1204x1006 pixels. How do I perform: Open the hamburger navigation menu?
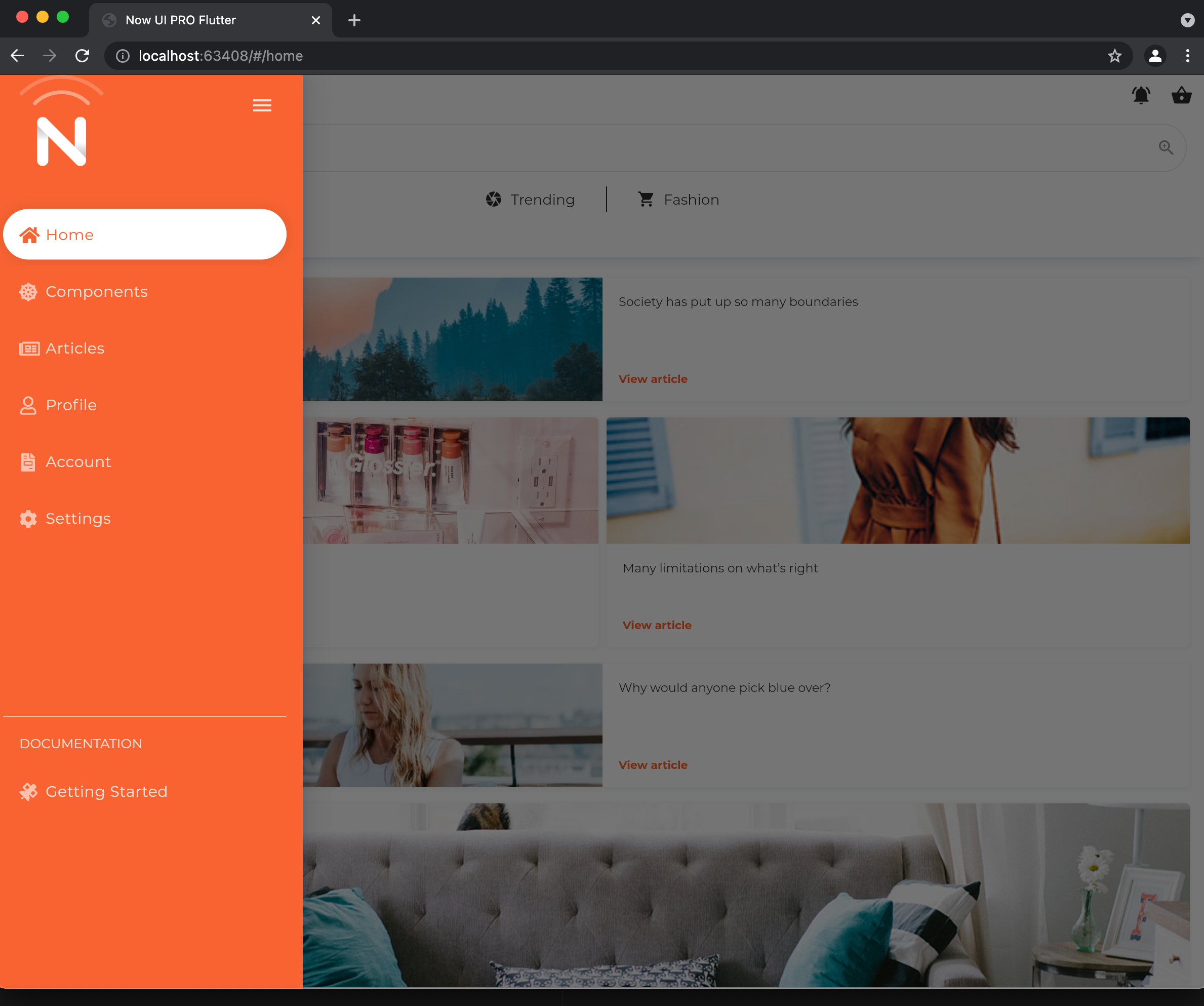[x=263, y=105]
